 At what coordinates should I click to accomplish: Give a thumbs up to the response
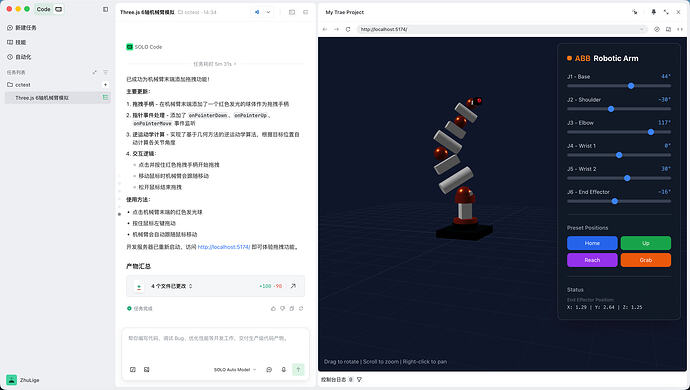coord(273,309)
